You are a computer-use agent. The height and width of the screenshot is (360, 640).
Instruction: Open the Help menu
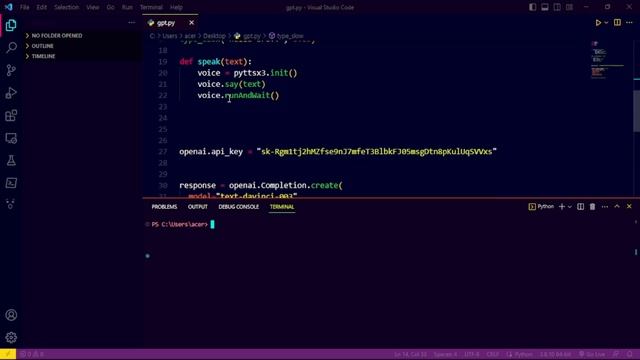coord(176,7)
